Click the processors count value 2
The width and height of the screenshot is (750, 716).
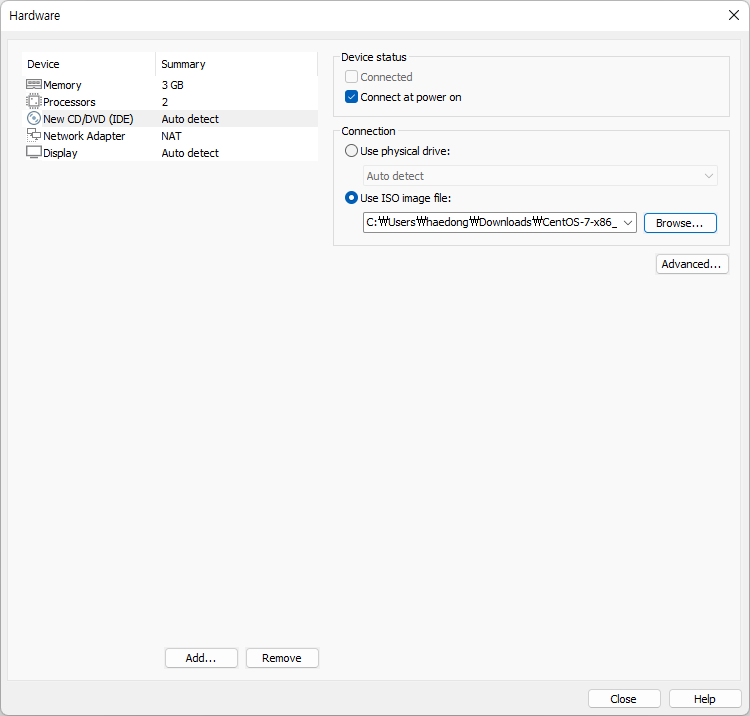165,102
